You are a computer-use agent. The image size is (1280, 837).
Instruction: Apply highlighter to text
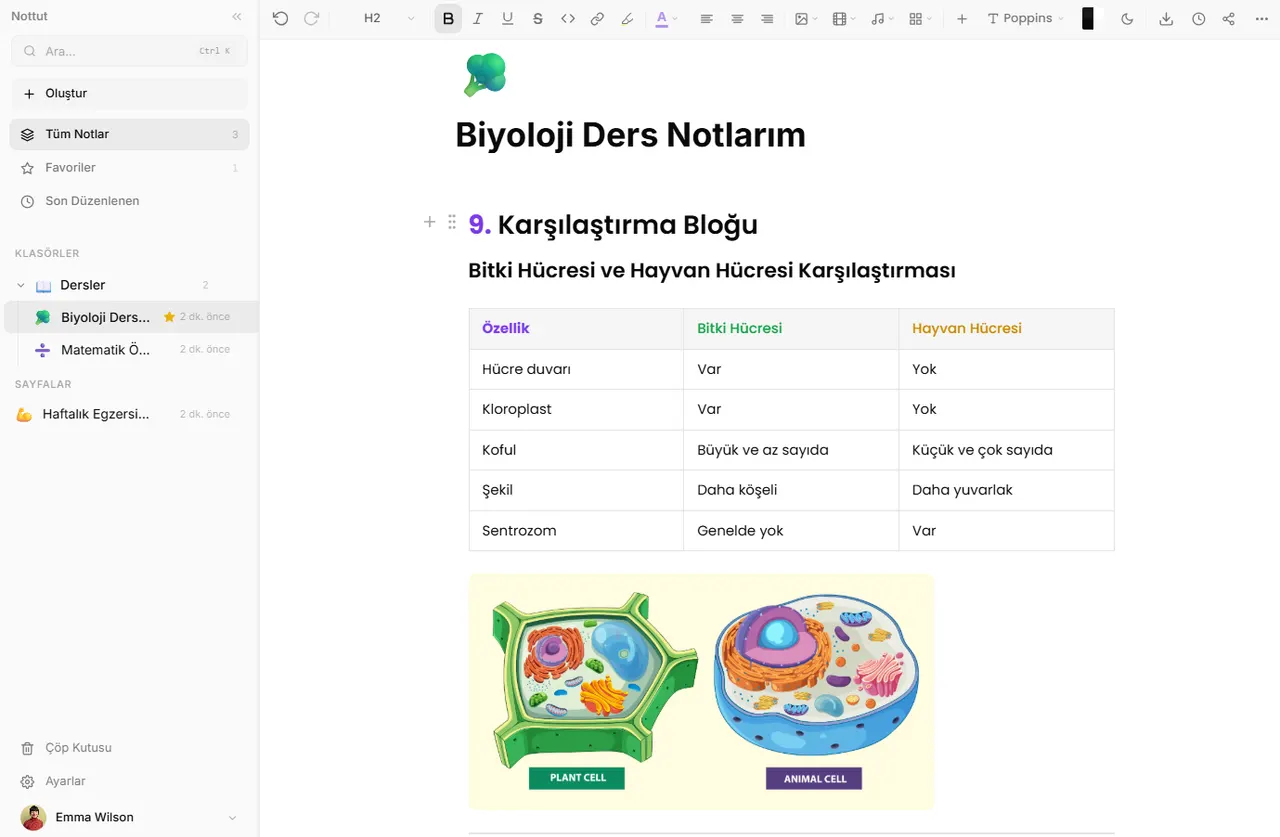pyautogui.click(x=627, y=18)
